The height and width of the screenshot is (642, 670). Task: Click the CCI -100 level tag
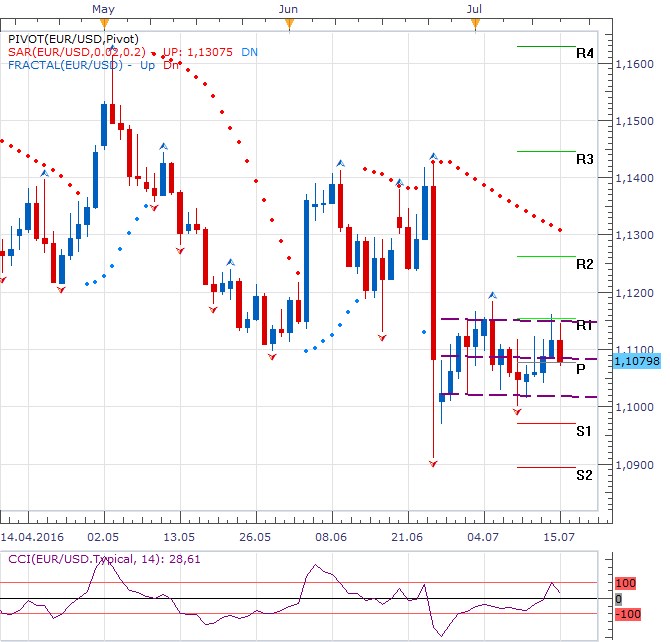pyautogui.click(x=628, y=614)
